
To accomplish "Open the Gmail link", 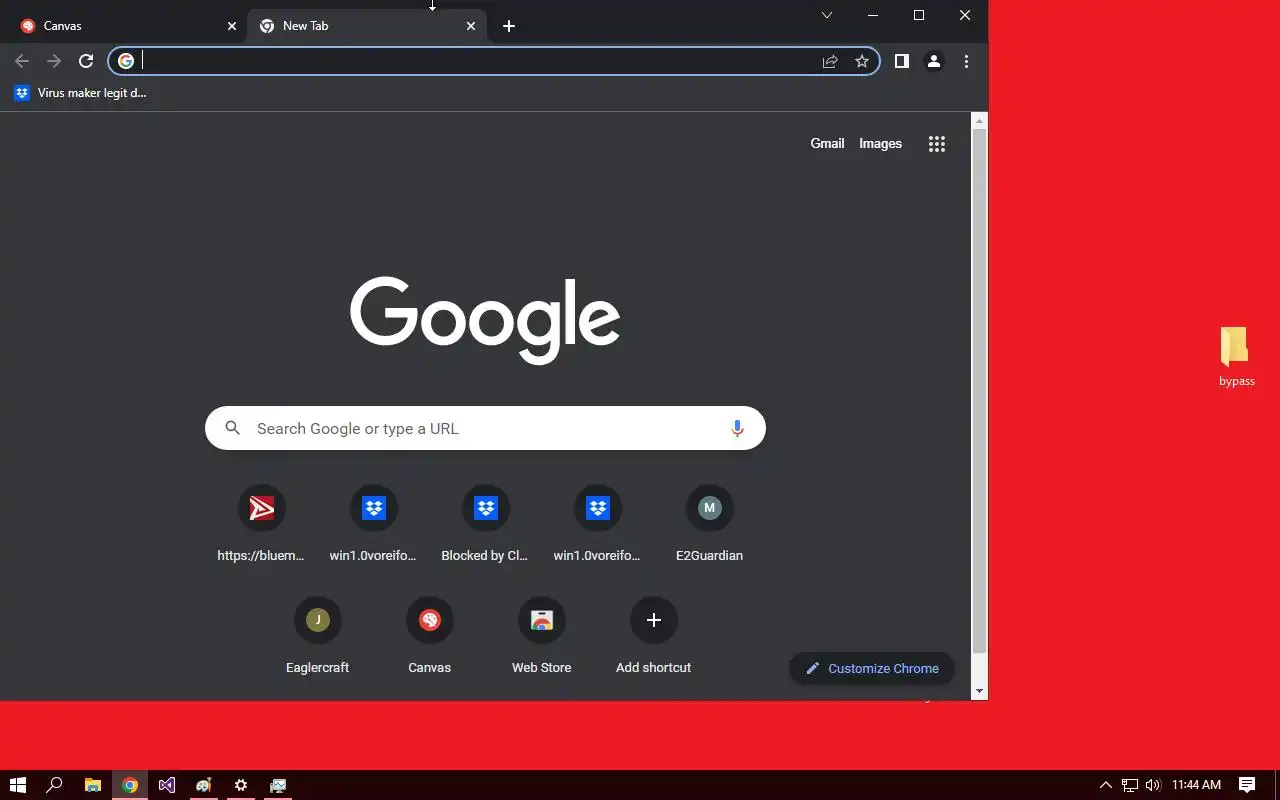I will pyautogui.click(x=827, y=143).
